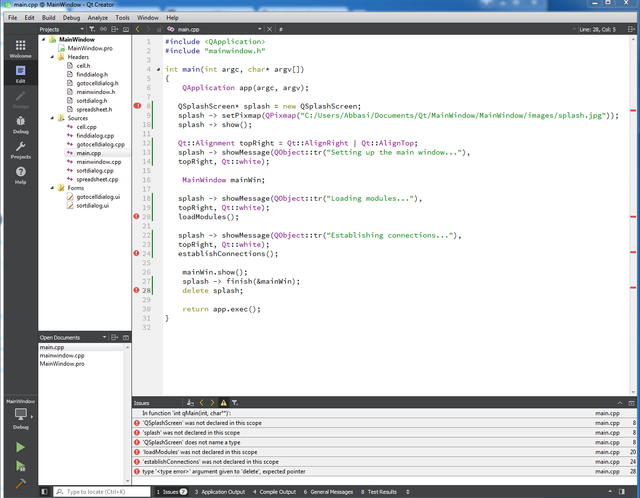This screenshot has width=640, height=498.
Task: Open the Welcome mode
Action: tap(20, 48)
